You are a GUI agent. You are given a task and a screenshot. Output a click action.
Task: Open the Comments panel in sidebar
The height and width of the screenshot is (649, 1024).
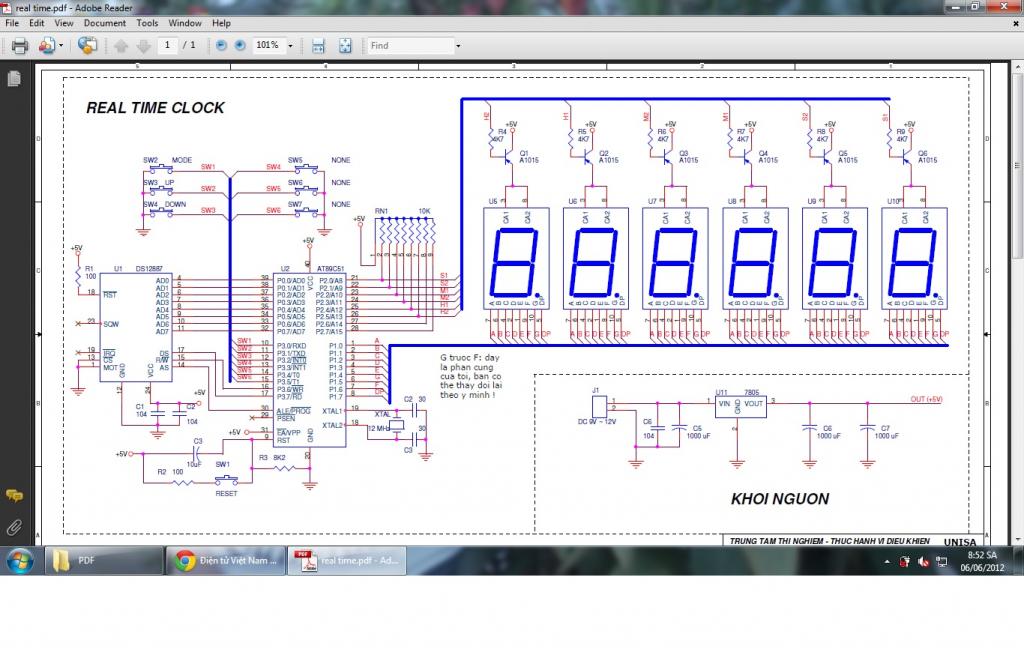click(x=14, y=496)
